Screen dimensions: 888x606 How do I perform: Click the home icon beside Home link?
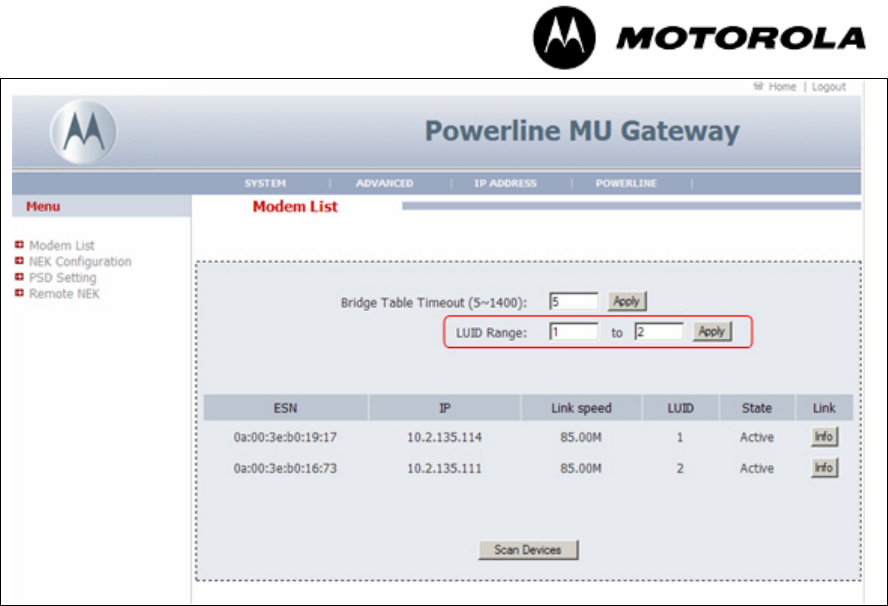[758, 86]
